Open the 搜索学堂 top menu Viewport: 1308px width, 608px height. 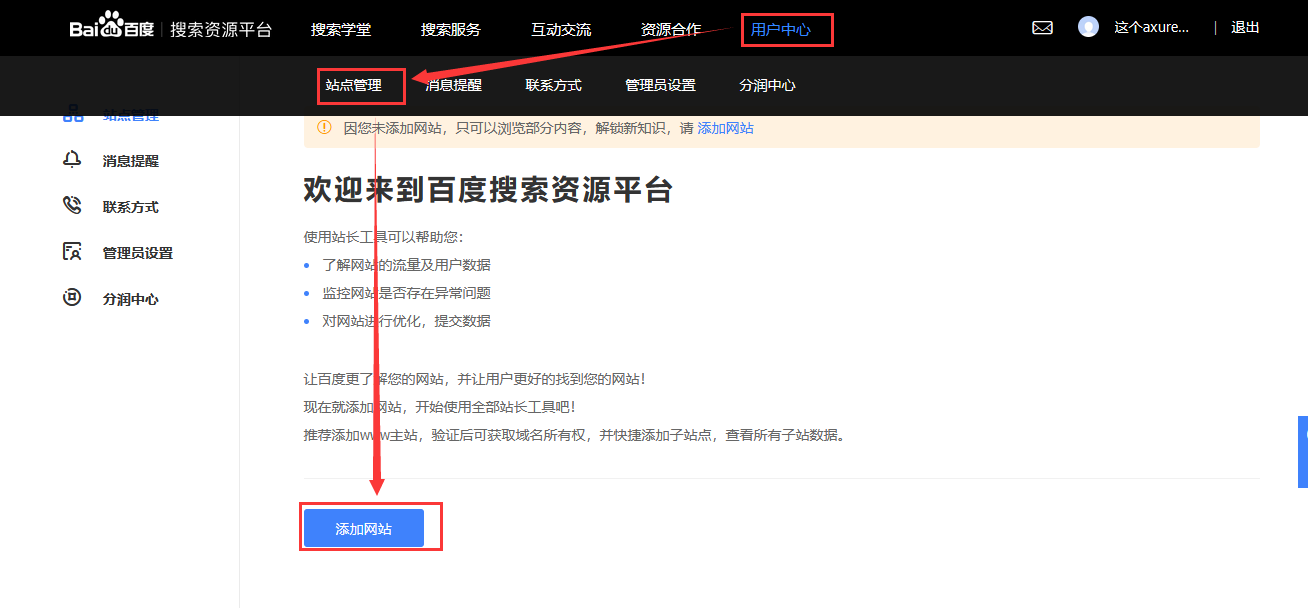pyautogui.click(x=341, y=29)
